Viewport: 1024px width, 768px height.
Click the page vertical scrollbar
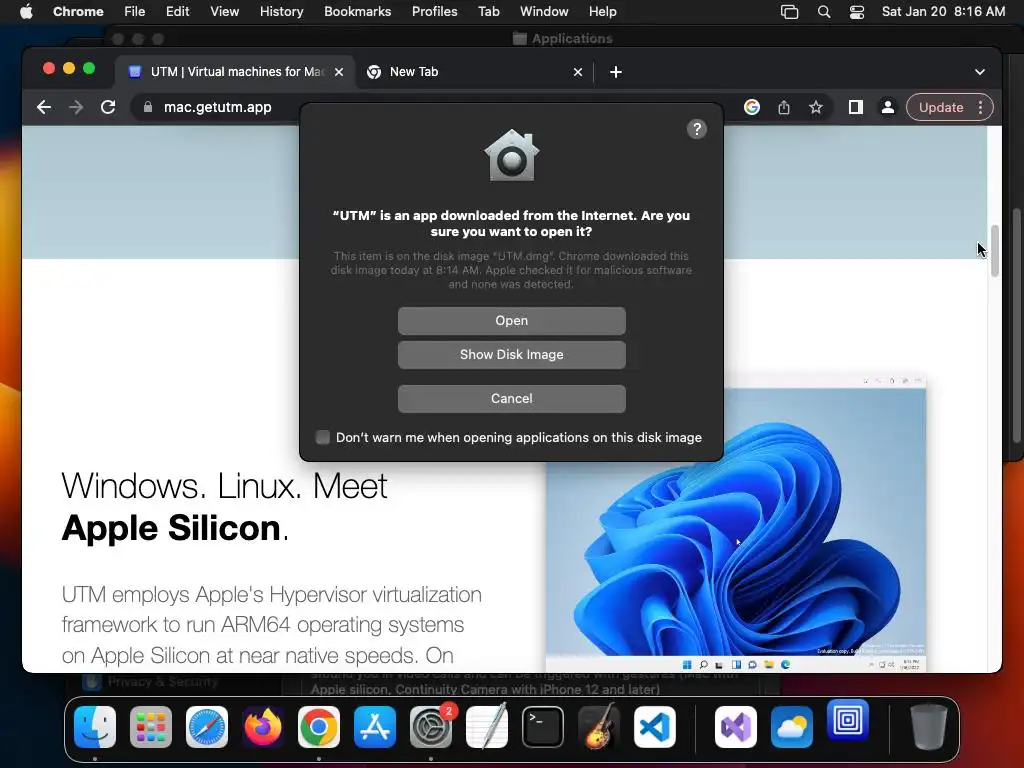tap(995, 251)
